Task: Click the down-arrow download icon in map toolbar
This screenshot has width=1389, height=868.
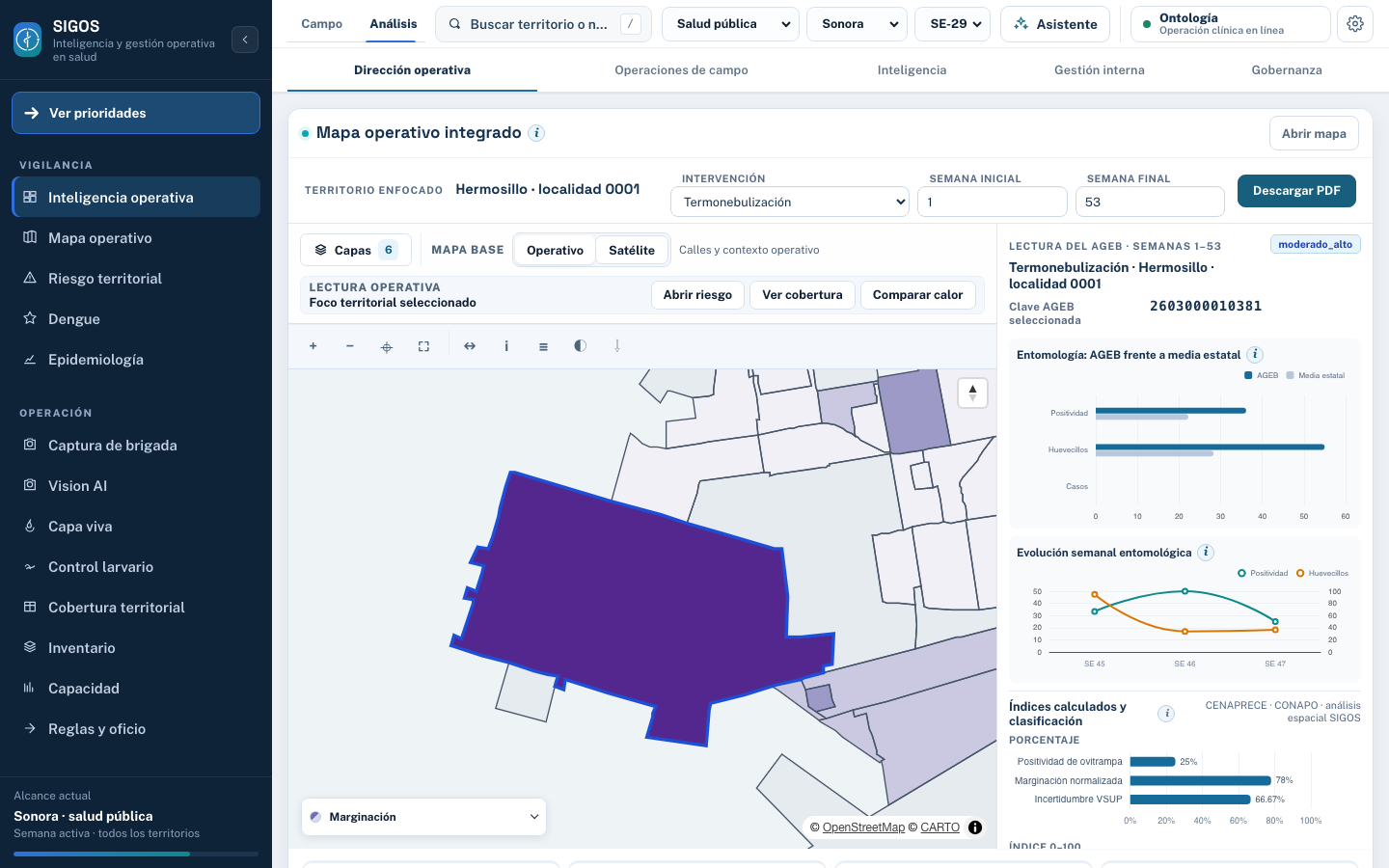Action: [617, 346]
